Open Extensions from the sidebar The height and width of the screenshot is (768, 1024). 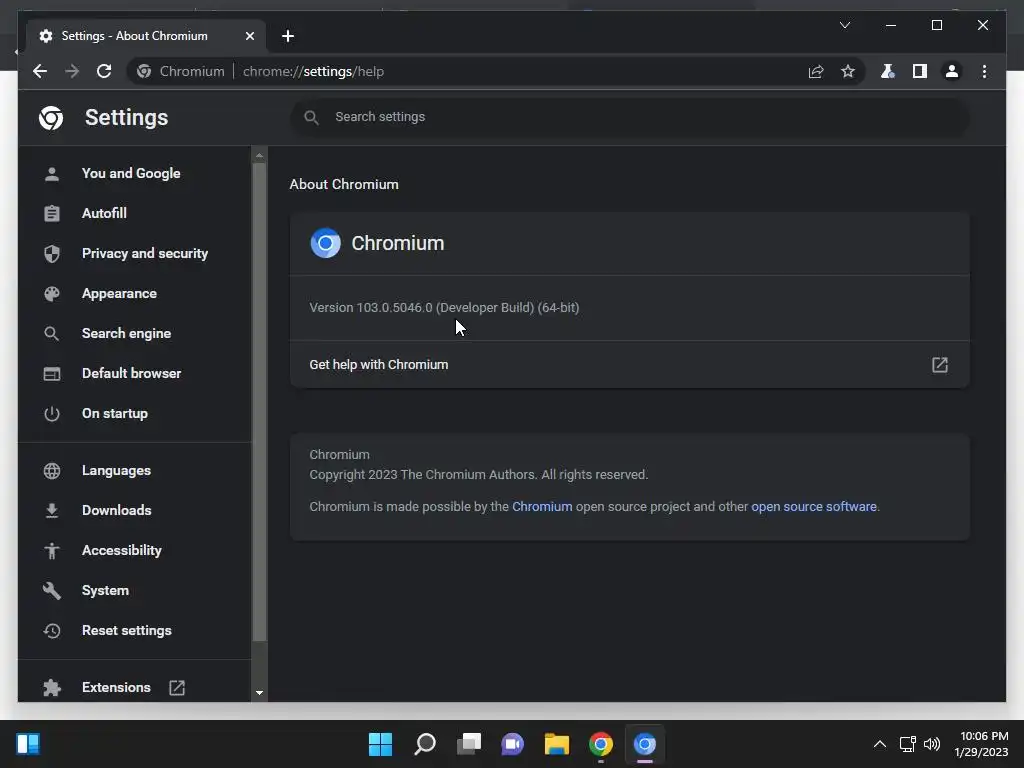tap(135, 687)
